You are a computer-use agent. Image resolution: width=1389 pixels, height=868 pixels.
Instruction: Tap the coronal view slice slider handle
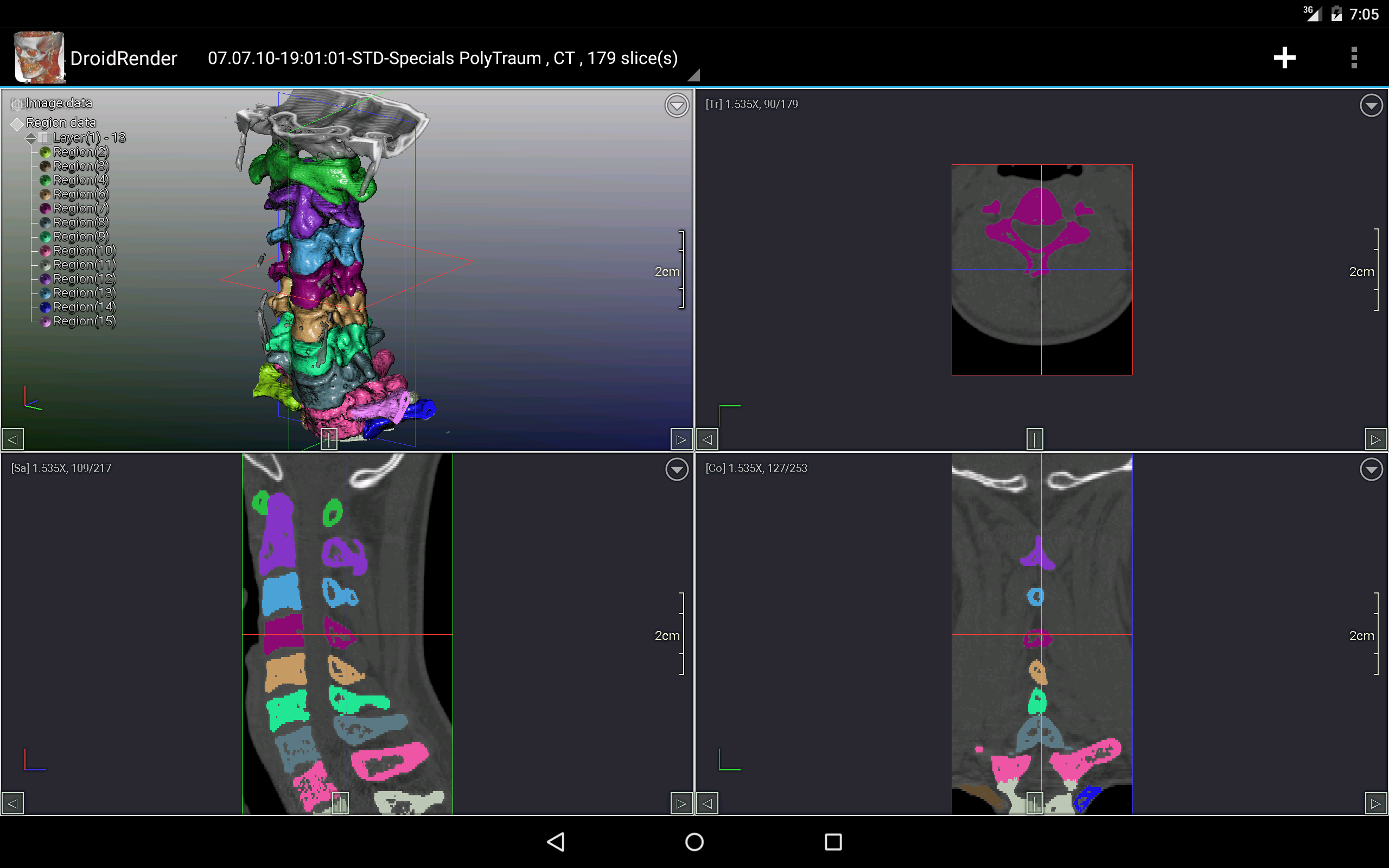point(1034,803)
